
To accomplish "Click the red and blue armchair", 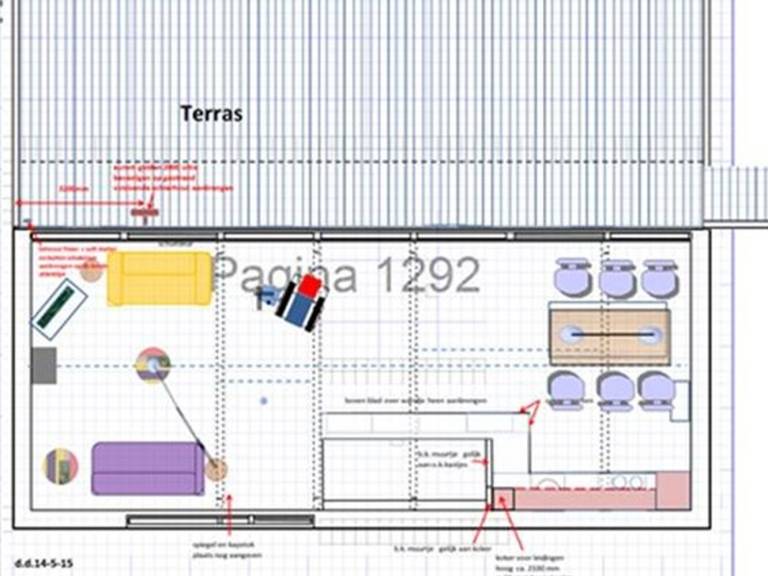I will tap(301, 301).
